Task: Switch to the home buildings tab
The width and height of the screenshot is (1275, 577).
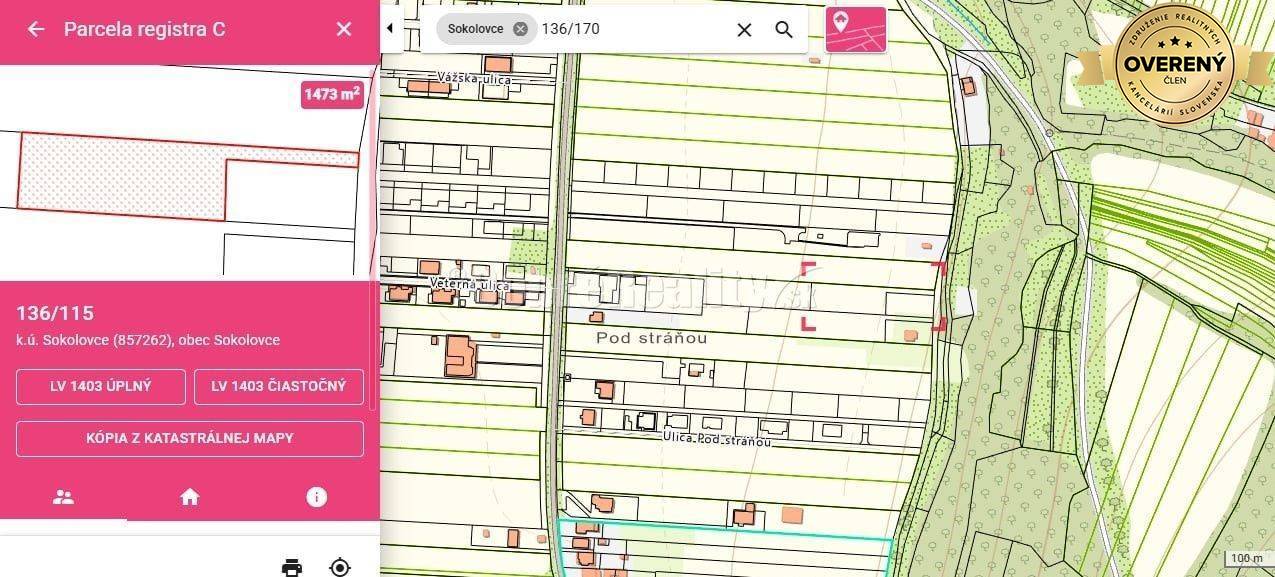Action: [x=190, y=497]
